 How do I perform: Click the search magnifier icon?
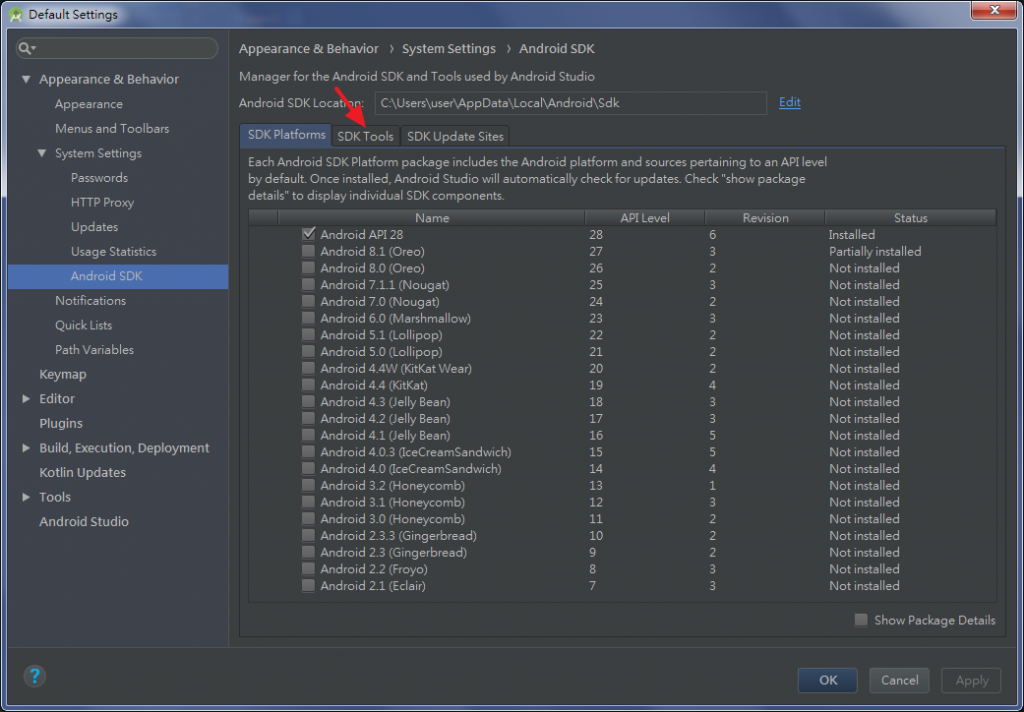click(x=24, y=48)
